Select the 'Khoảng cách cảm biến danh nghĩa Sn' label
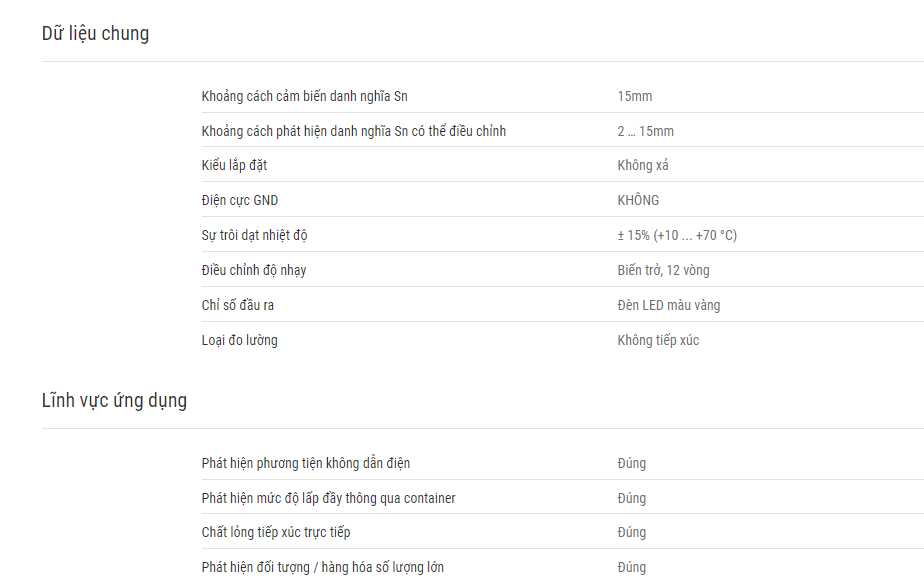 coord(304,96)
